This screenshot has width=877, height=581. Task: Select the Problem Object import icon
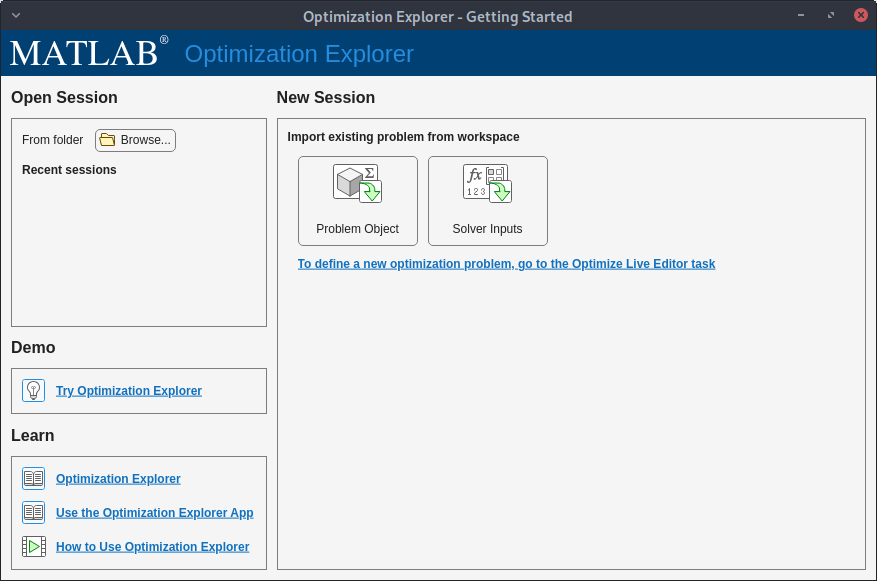(x=357, y=182)
